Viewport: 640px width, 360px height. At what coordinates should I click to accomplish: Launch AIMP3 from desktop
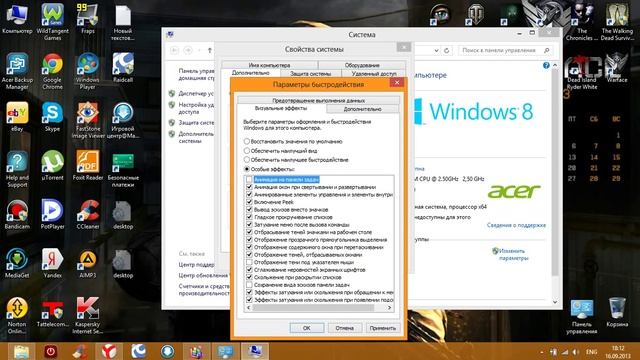coord(87,264)
